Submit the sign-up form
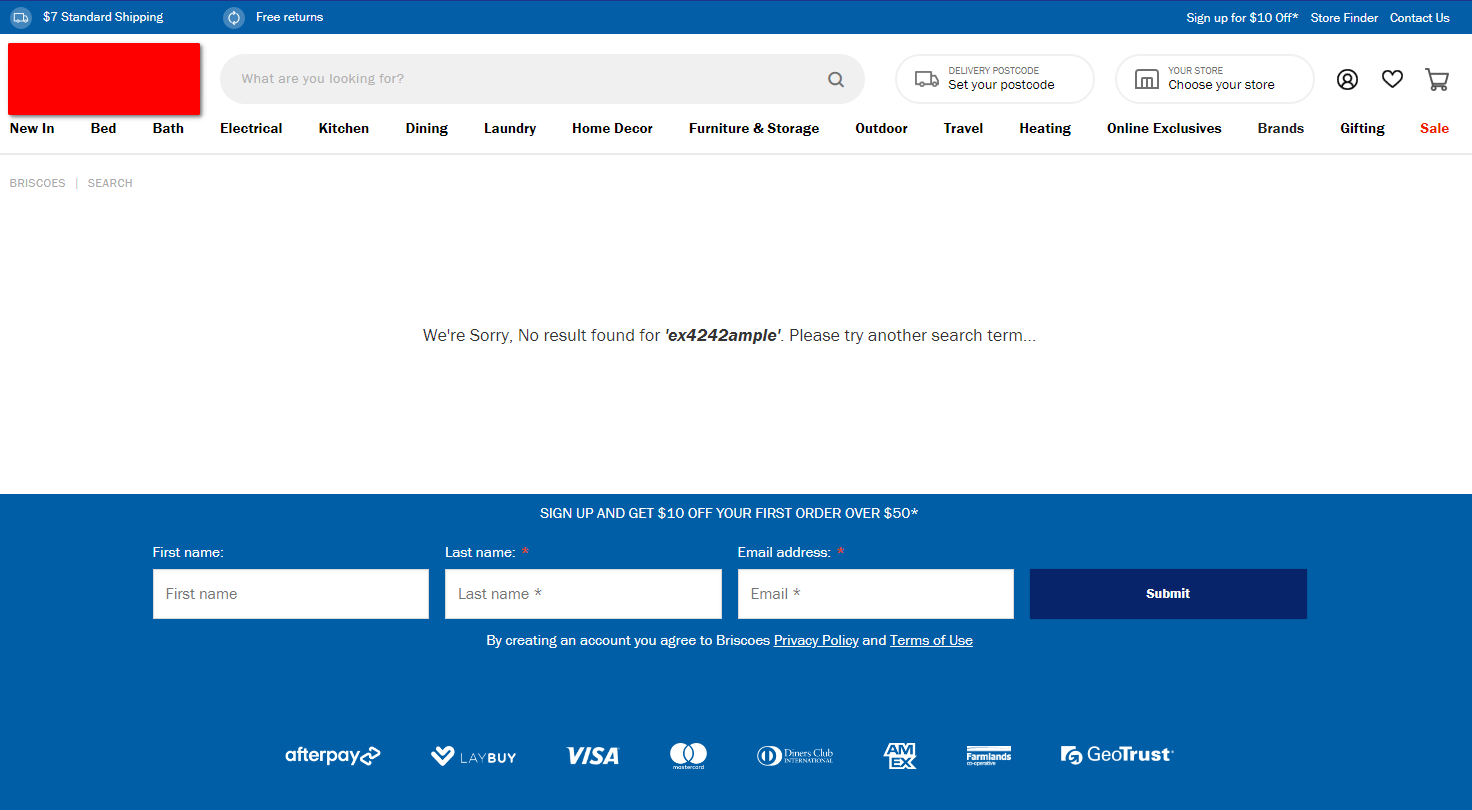 tap(1168, 594)
